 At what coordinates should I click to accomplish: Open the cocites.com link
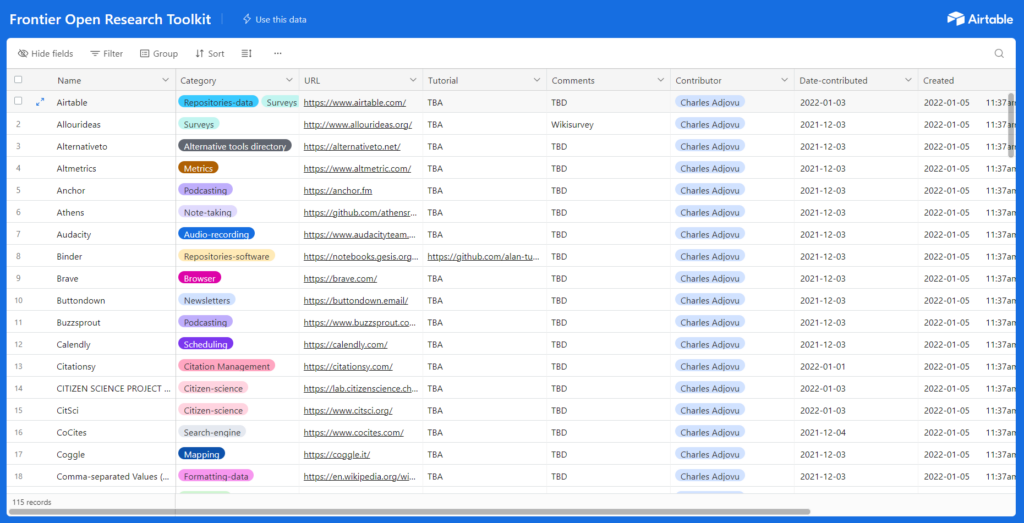353,433
